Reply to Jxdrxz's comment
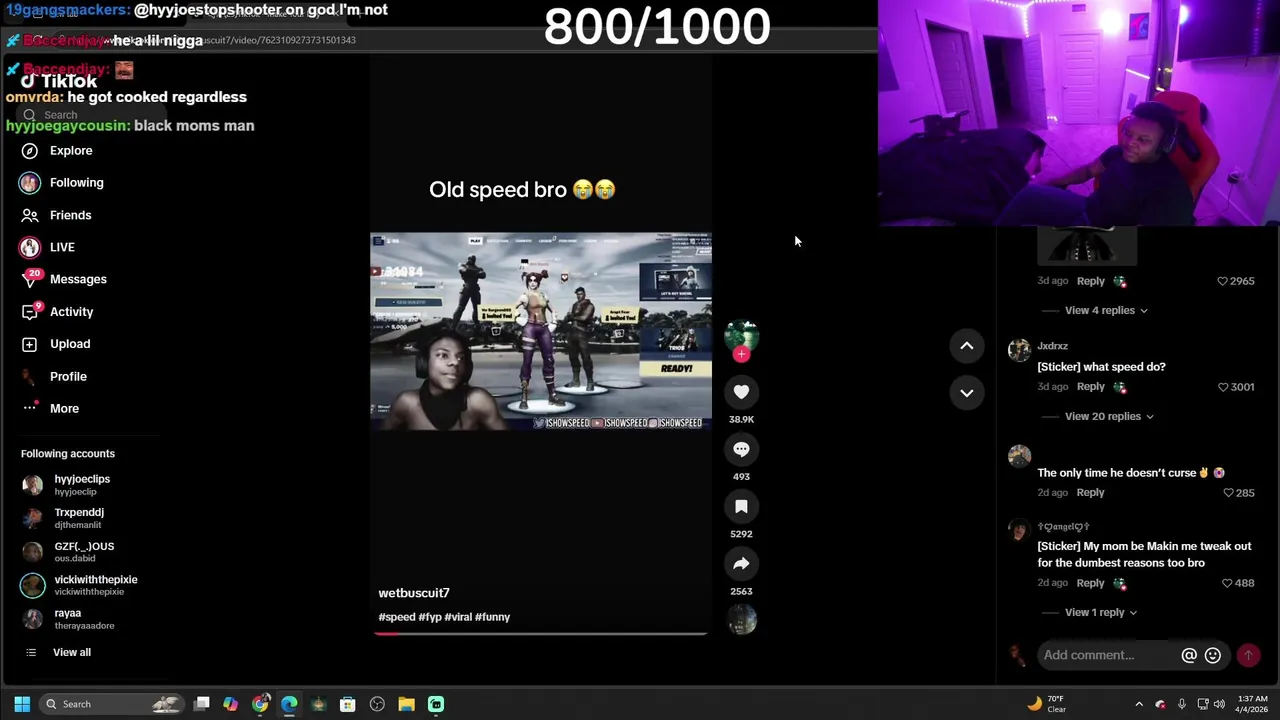The image size is (1280, 720). pos(1090,387)
